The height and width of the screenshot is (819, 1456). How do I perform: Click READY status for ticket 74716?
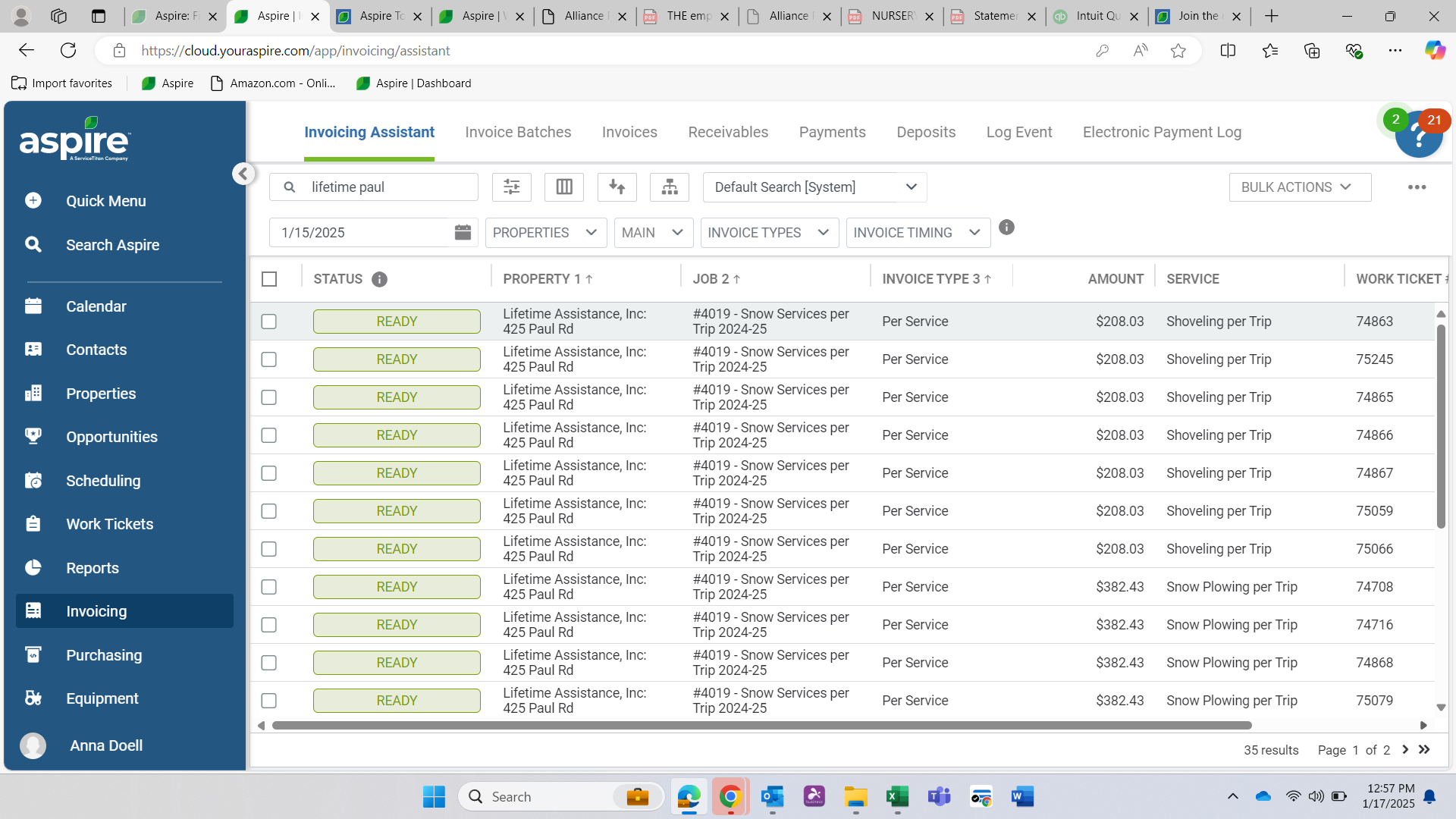(397, 625)
